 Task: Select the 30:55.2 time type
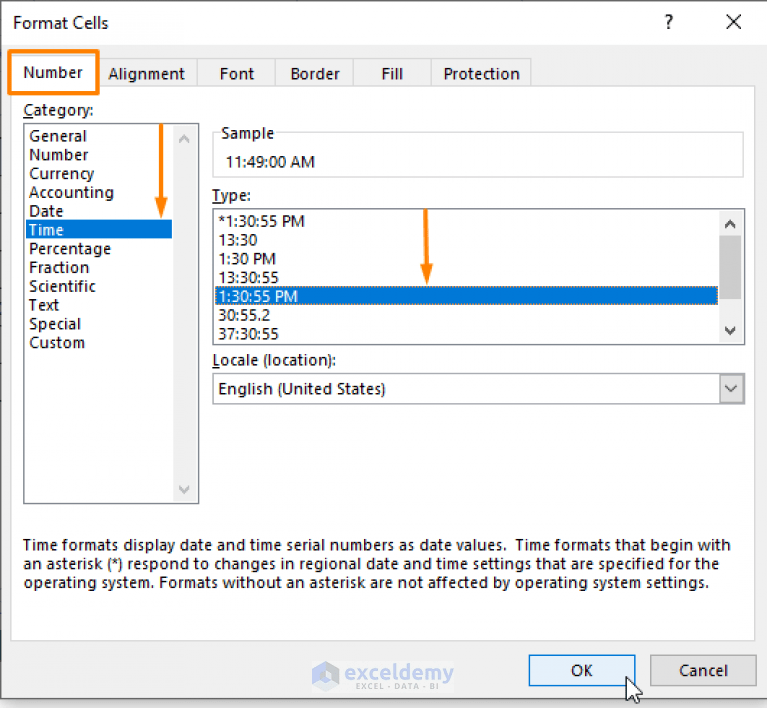coord(467,315)
